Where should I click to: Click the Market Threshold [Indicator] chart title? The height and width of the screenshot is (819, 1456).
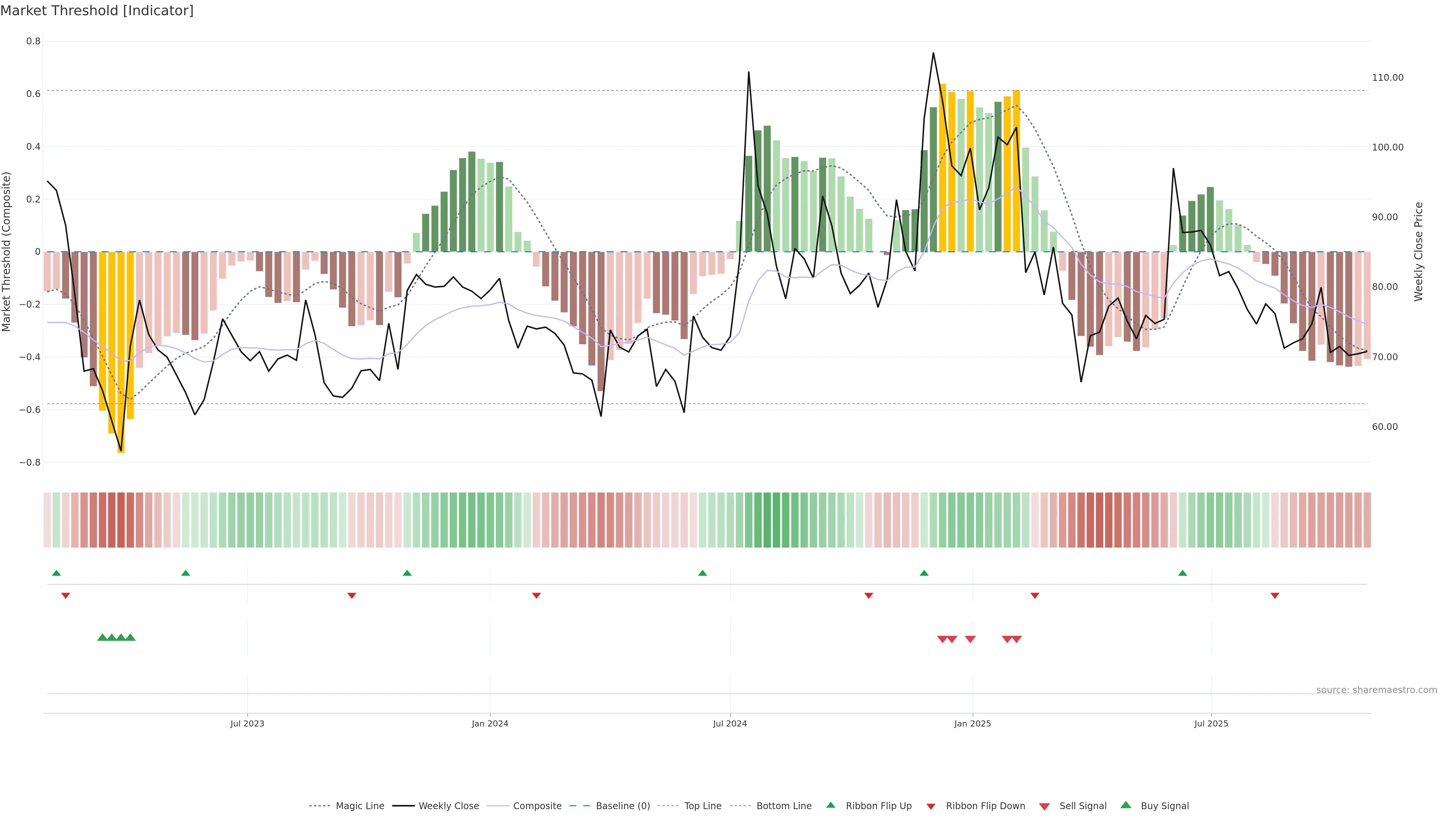tap(97, 11)
